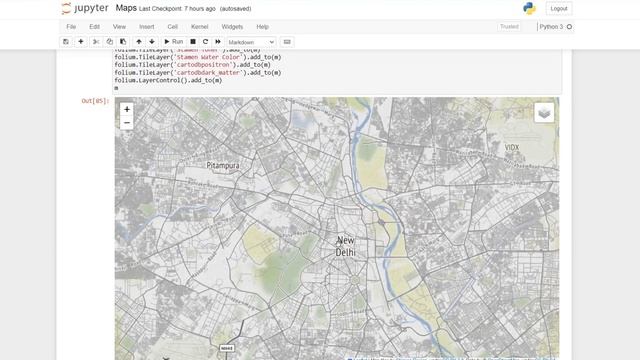
Task: Click the Out[85] output prompt
Action: click(x=95, y=101)
